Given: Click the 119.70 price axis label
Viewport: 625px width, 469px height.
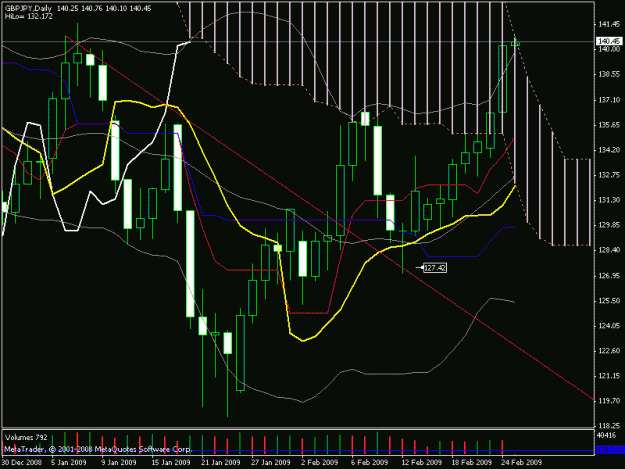Looking at the screenshot, I should 609,401.
